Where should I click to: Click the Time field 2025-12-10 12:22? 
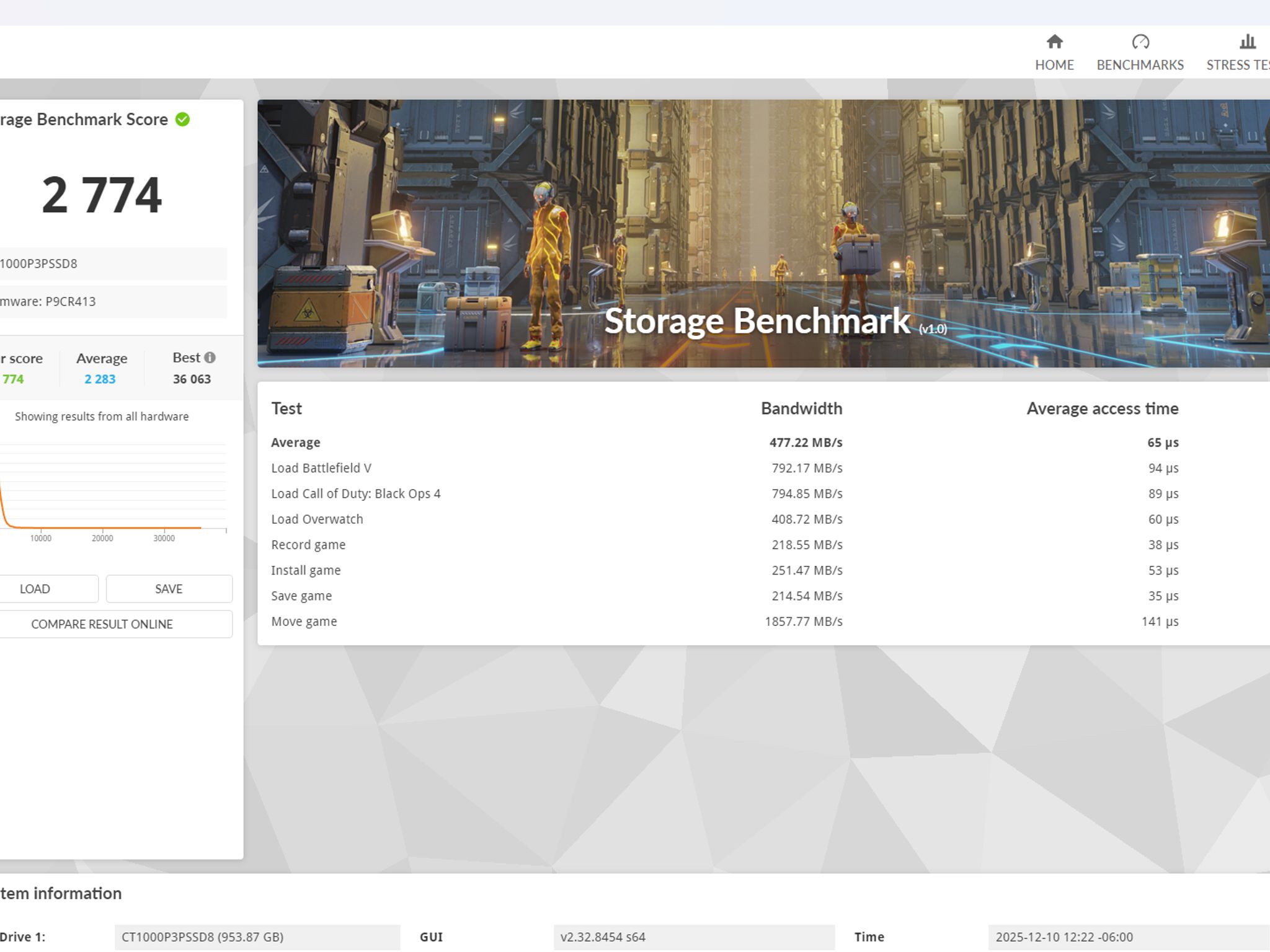(1129, 937)
